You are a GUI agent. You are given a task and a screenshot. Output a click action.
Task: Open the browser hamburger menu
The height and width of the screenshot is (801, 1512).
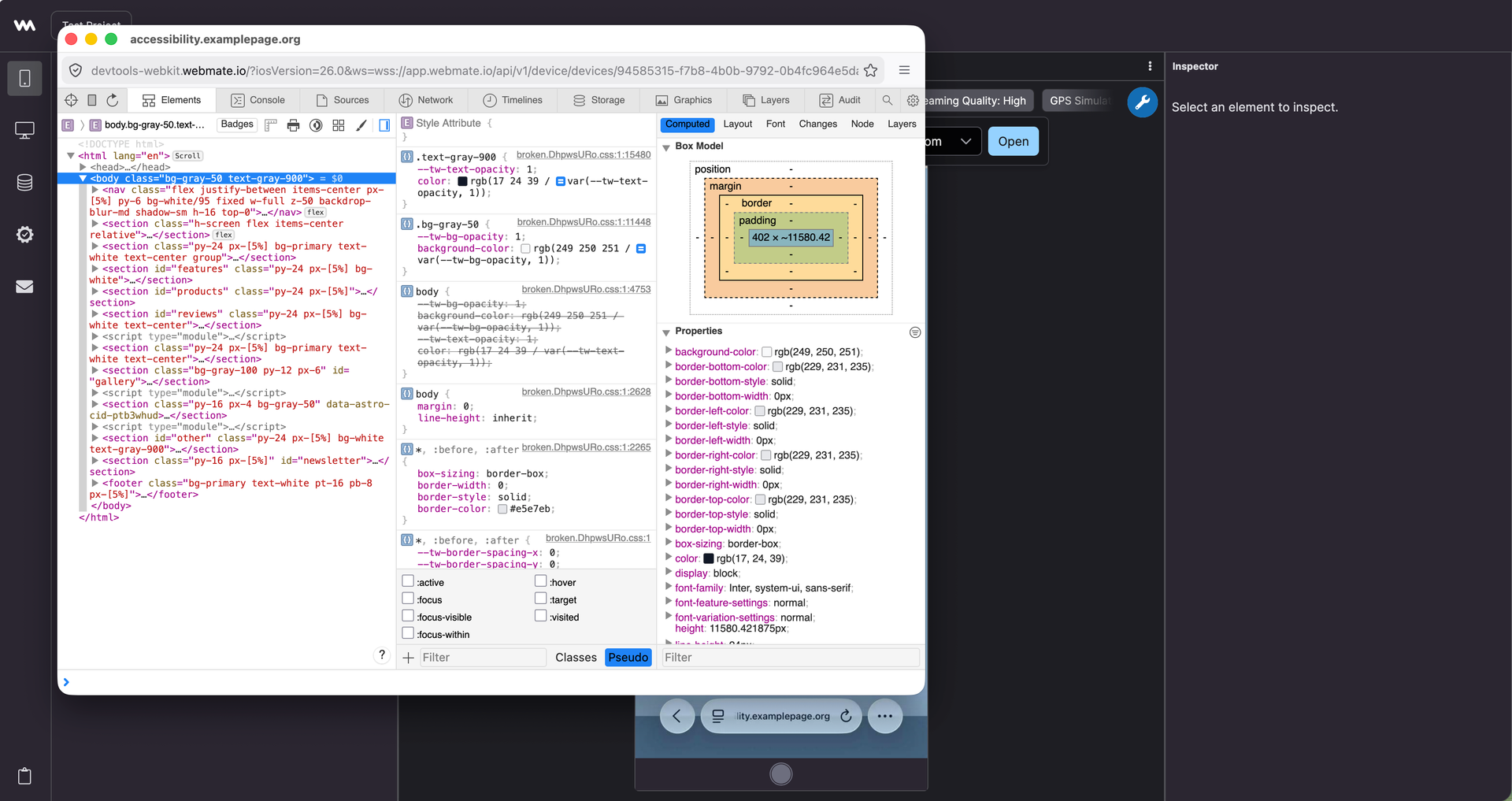(904, 70)
